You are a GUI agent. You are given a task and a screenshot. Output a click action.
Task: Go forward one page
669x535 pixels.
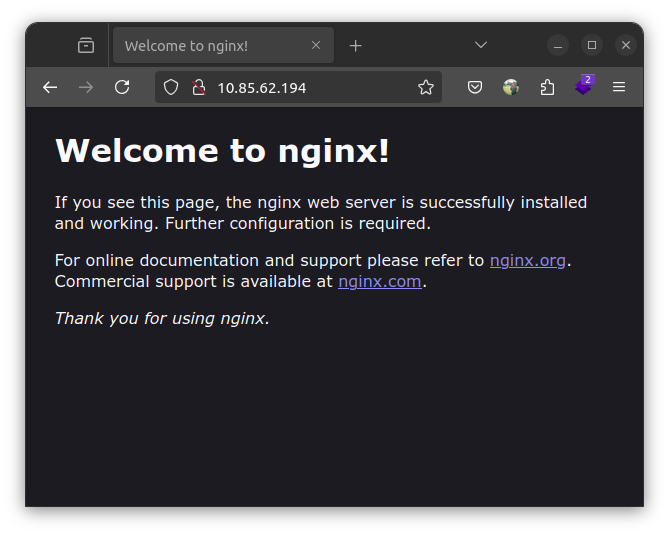(86, 87)
